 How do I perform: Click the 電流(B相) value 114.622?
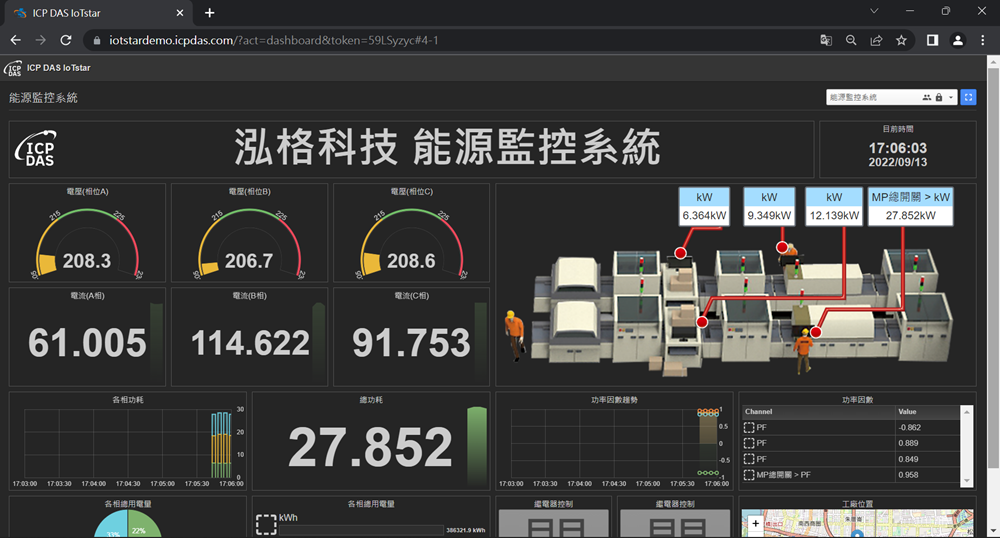point(250,342)
